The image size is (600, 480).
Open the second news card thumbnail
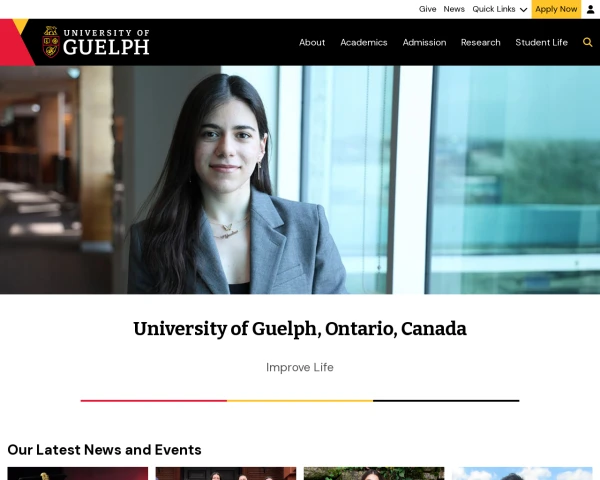(x=226, y=473)
